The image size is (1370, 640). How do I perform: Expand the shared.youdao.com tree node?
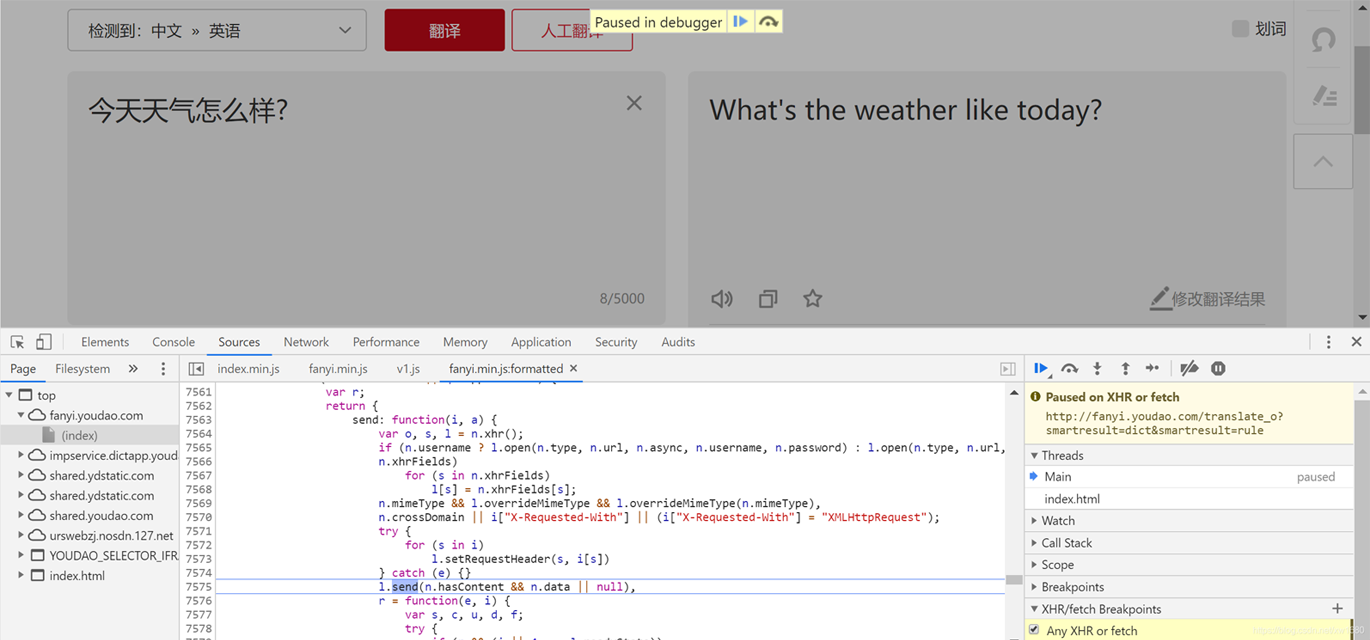[x=21, y=516]
